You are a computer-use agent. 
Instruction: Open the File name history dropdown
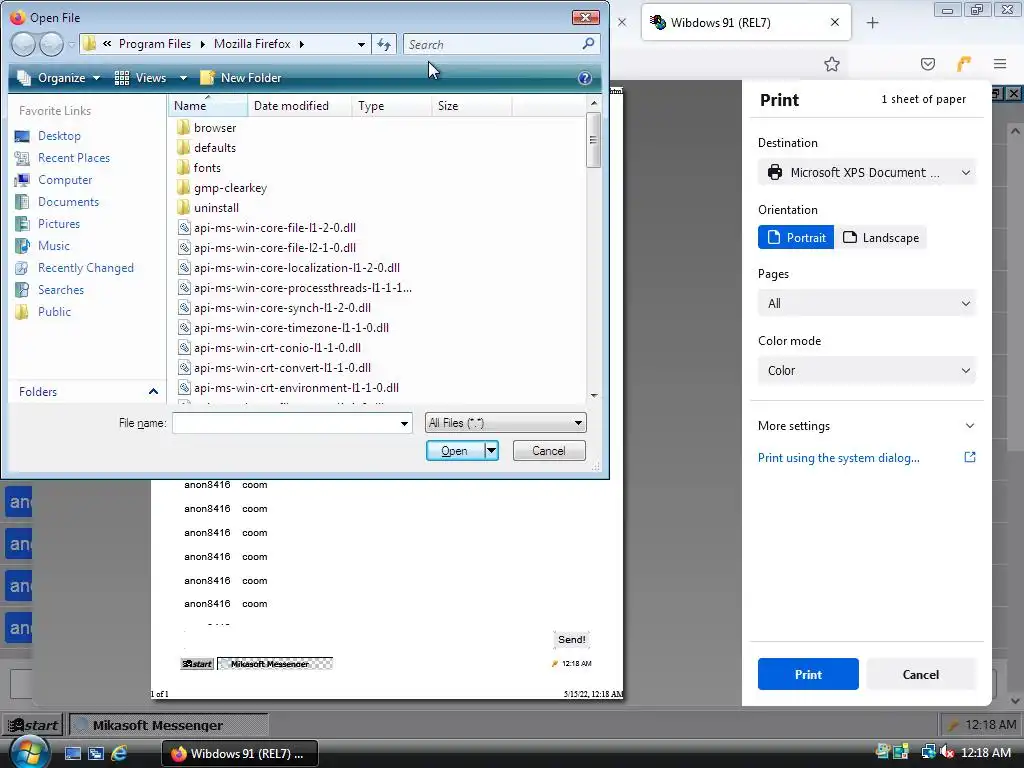pos(404,424)
